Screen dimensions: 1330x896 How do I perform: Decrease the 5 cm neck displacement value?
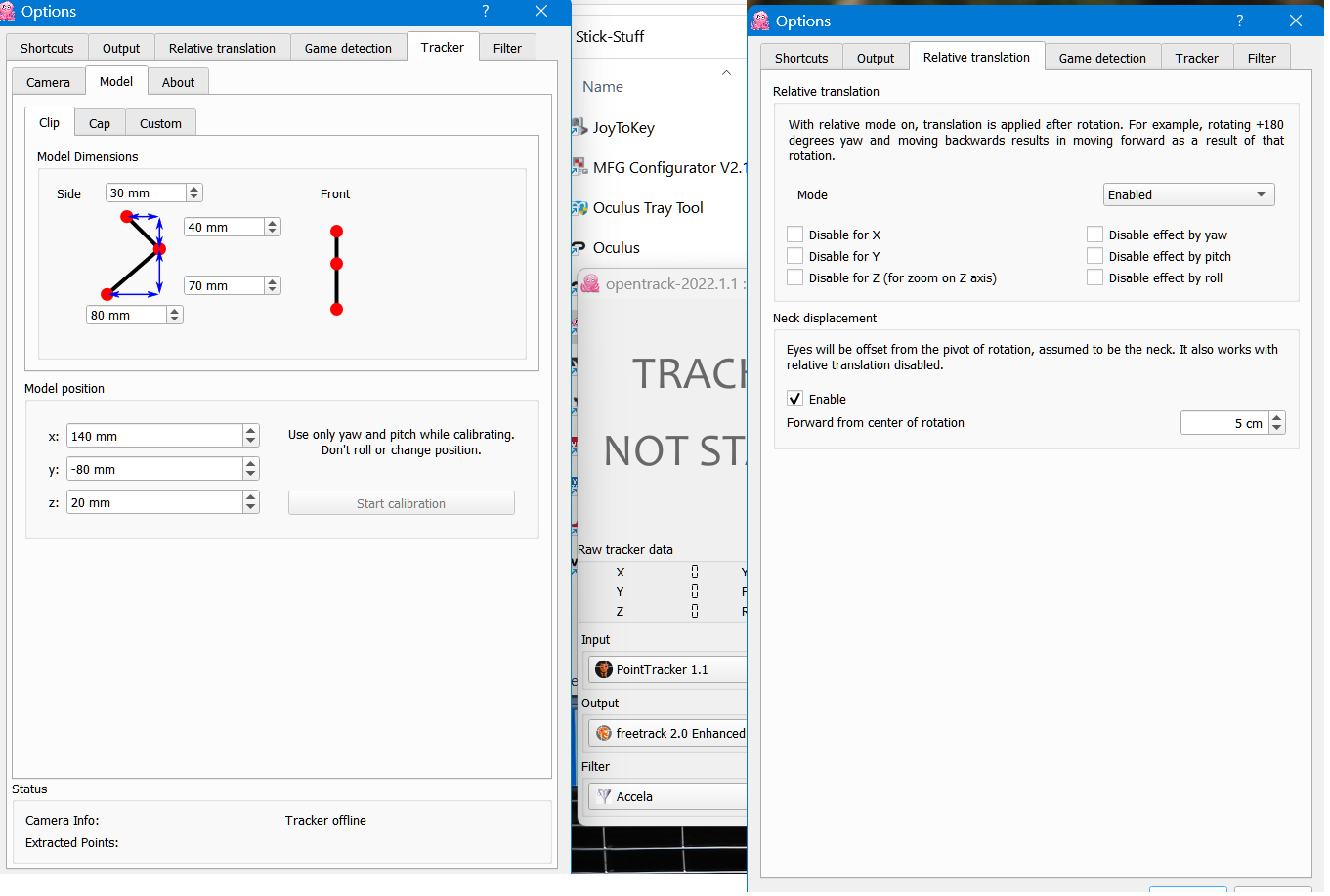pos(1277,428)
